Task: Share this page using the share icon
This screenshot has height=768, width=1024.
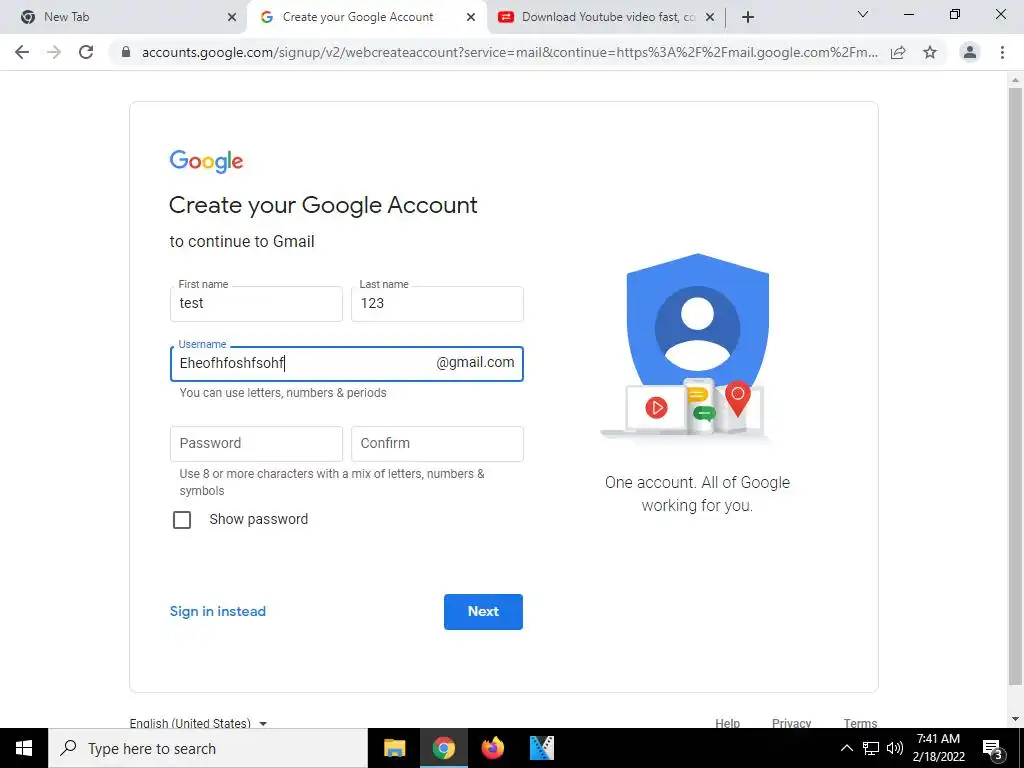Action: coord(898,52)
